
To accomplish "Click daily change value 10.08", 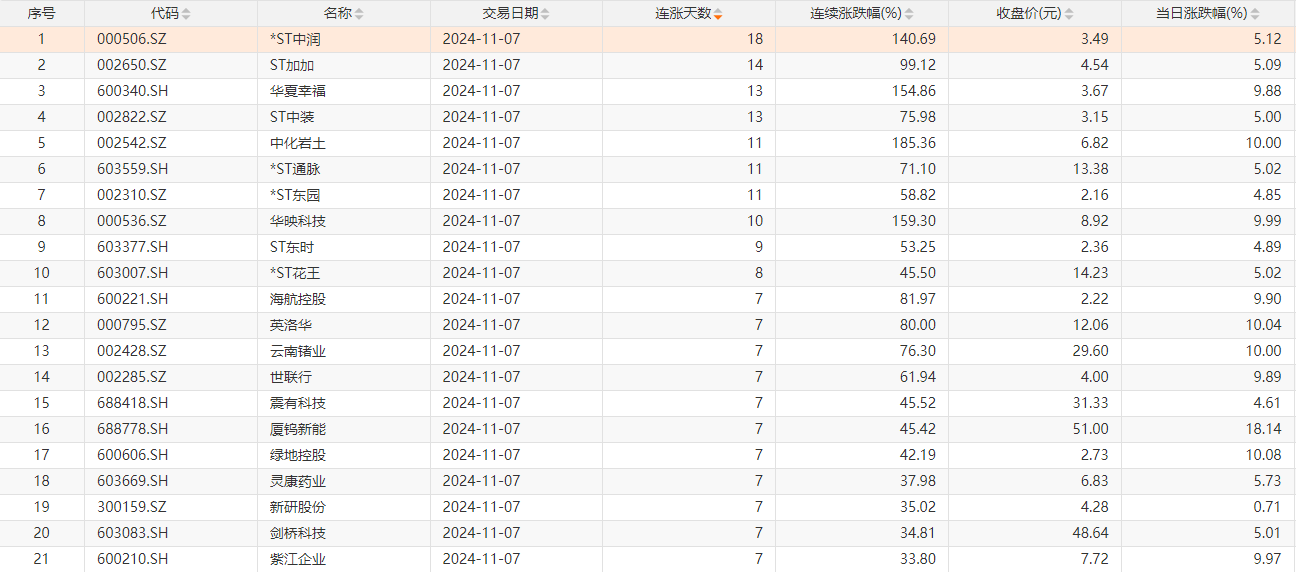I will click(1264, 455).
